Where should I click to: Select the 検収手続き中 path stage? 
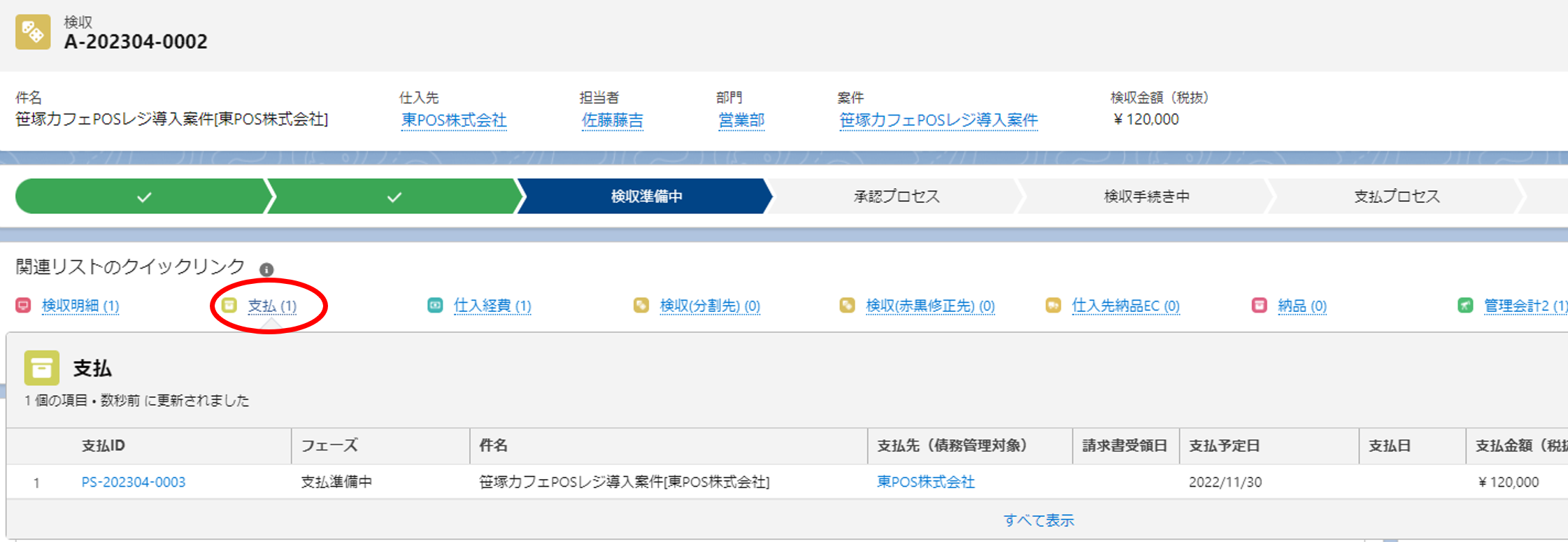[1146, 197]
